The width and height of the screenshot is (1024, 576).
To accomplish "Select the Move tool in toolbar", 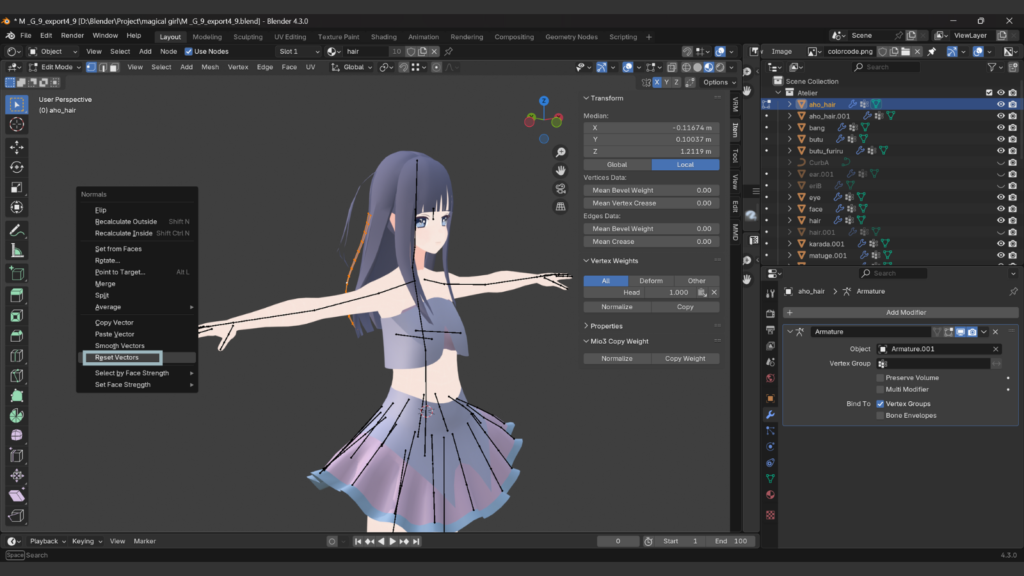I will (17, 146).
